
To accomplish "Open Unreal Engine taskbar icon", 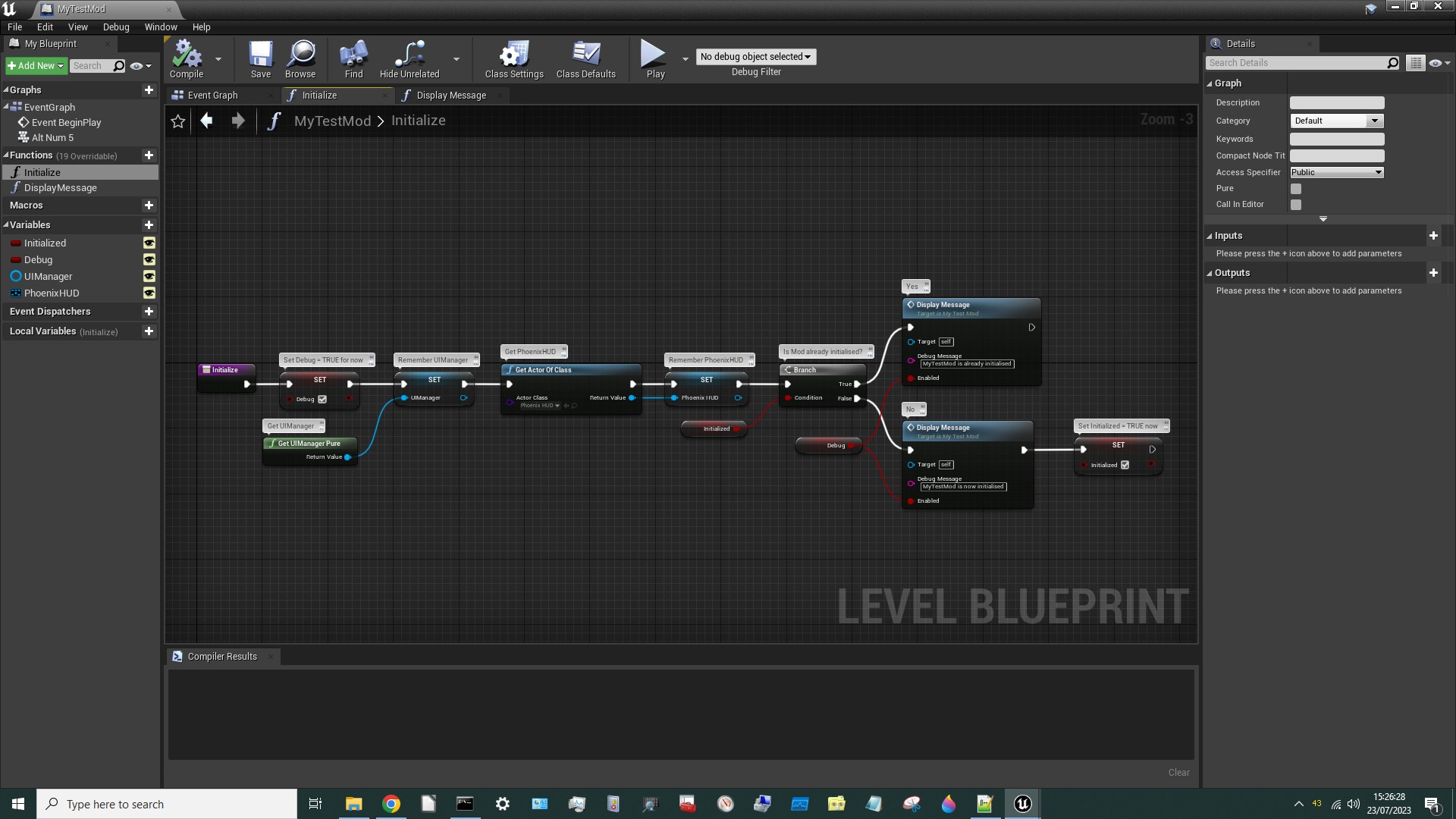I will tap(1022, 804).
